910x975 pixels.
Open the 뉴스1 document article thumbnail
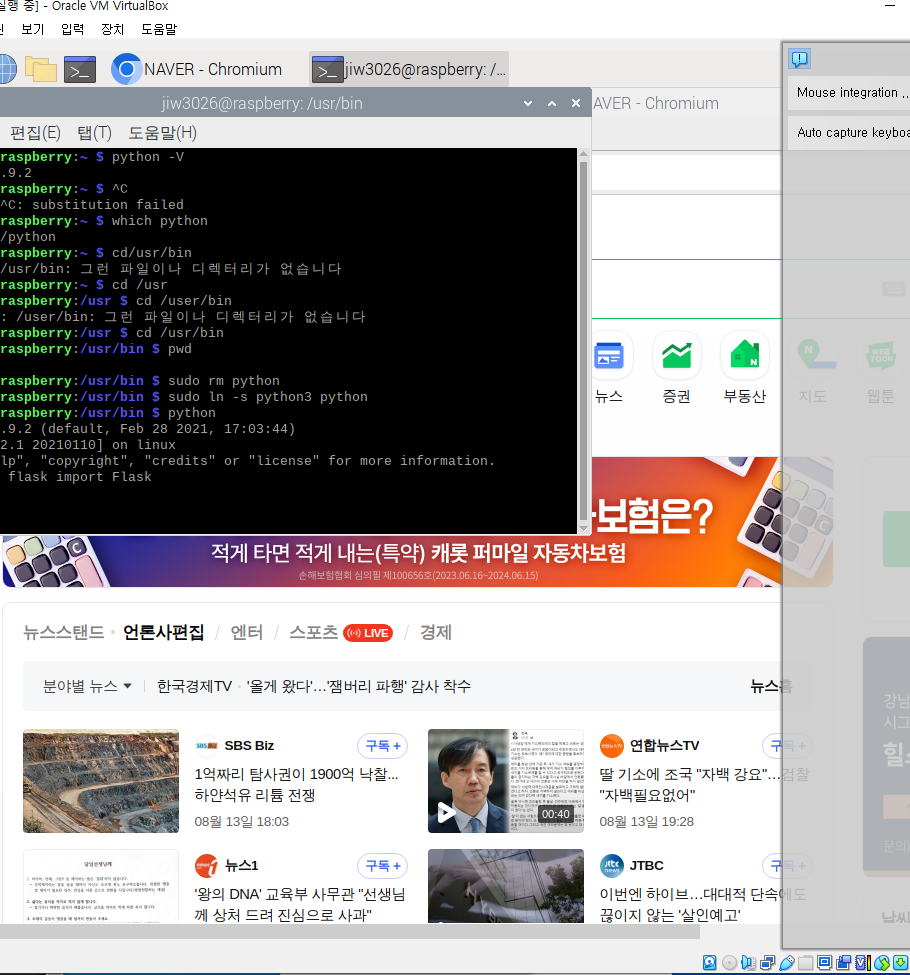(101, 887)
